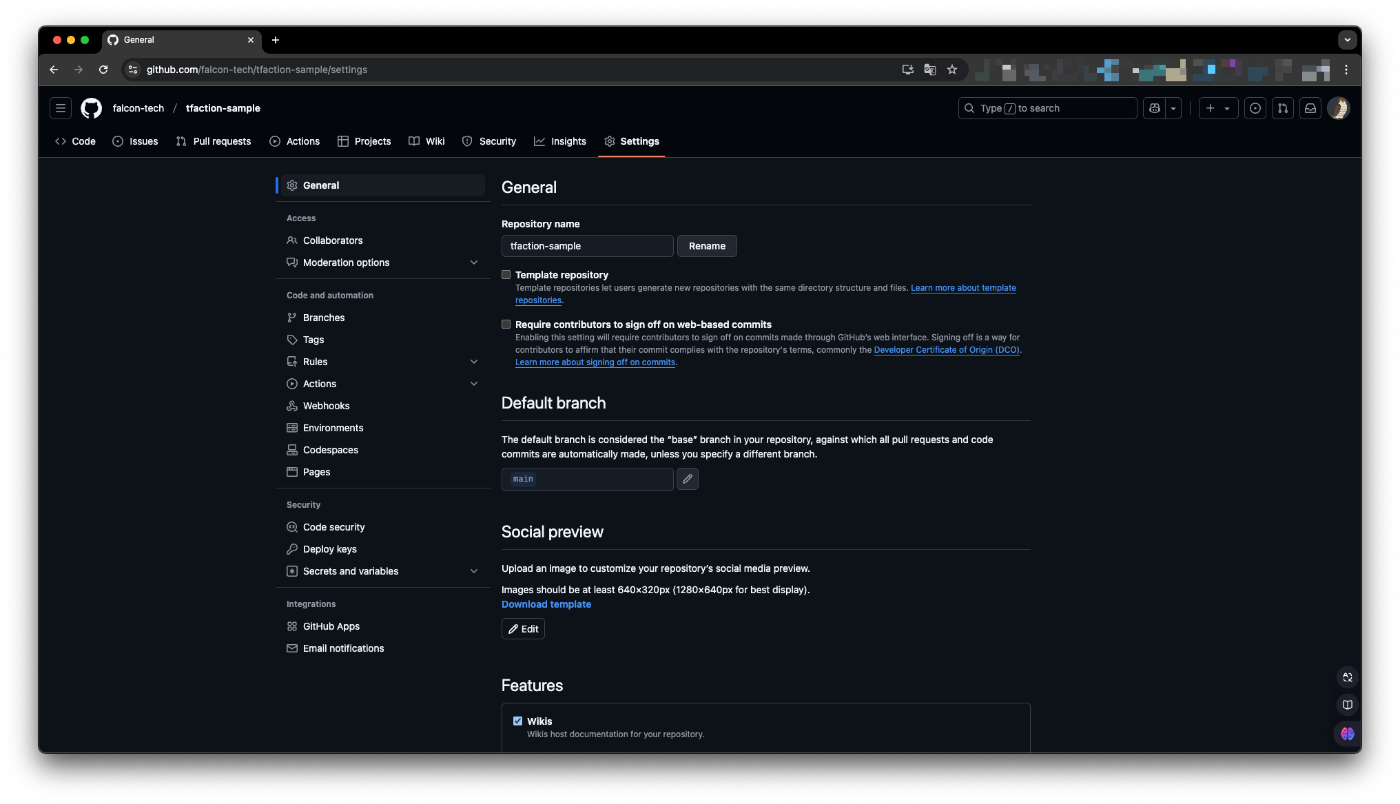Open the user avatar menu

[1338, 108]
